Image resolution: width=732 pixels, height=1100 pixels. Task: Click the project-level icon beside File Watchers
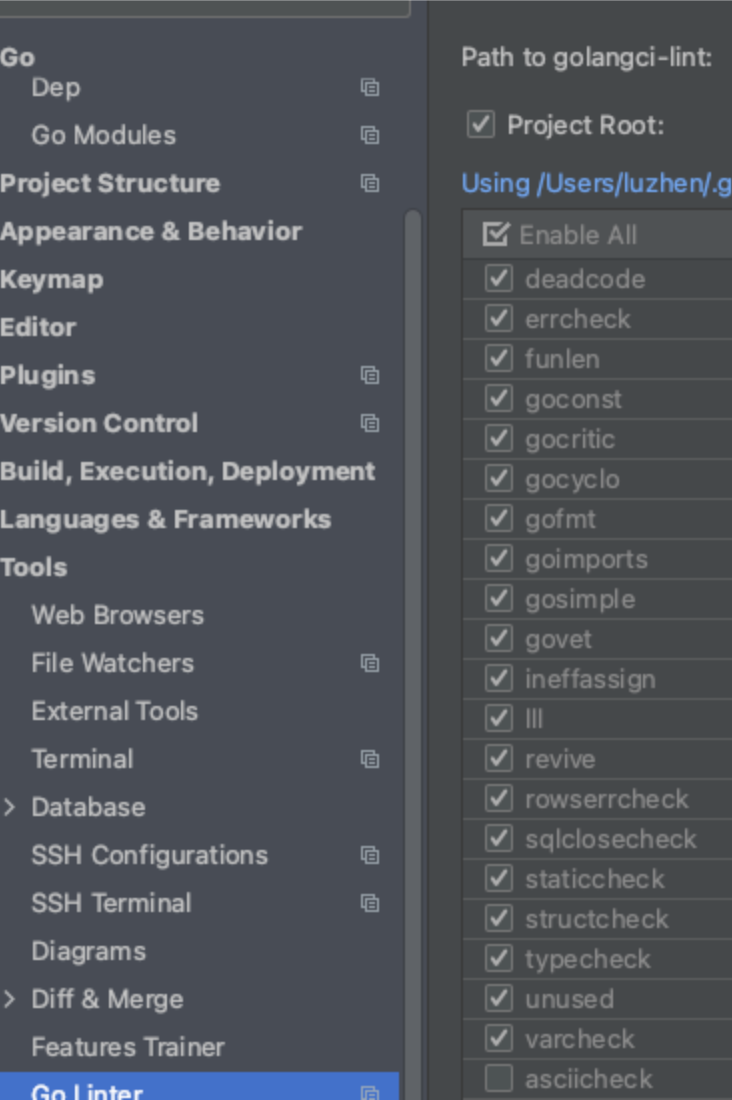(x=370, y=663)
